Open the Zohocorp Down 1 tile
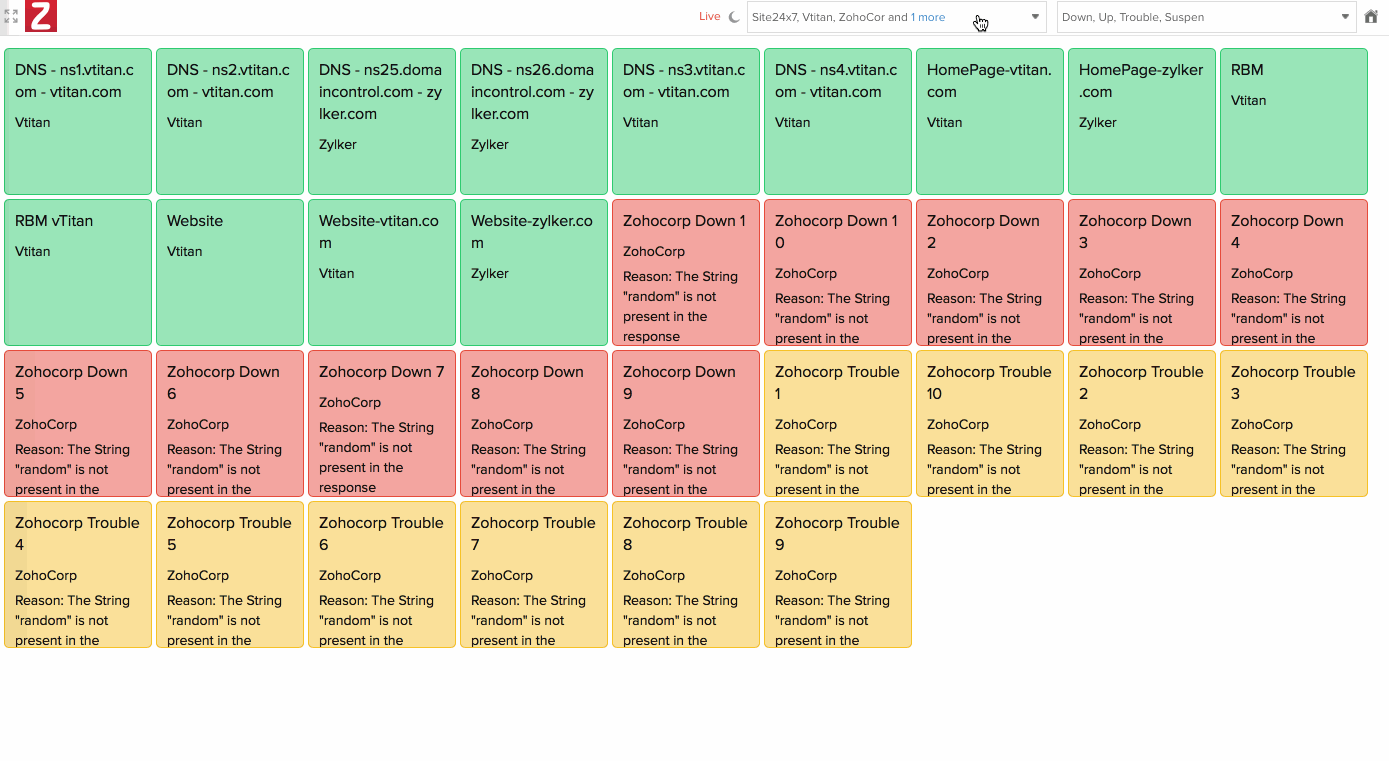This screenshot has height=761, width=1389. [x=685, y=272]
